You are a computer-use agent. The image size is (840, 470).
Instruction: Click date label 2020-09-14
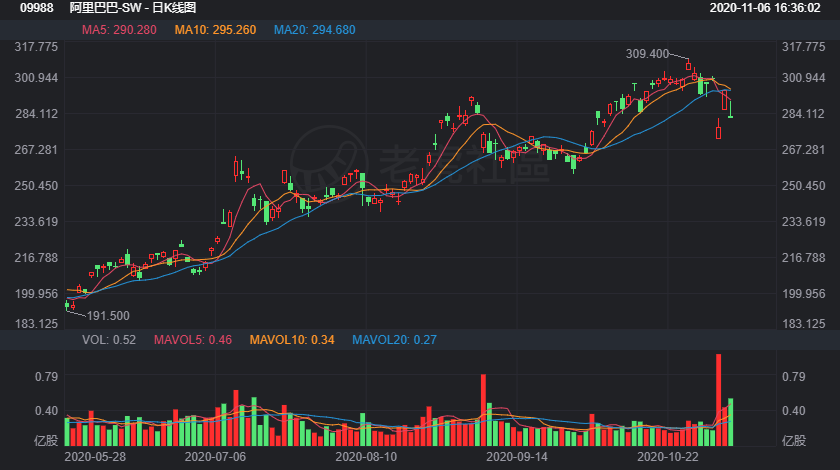tap(517, 457)
